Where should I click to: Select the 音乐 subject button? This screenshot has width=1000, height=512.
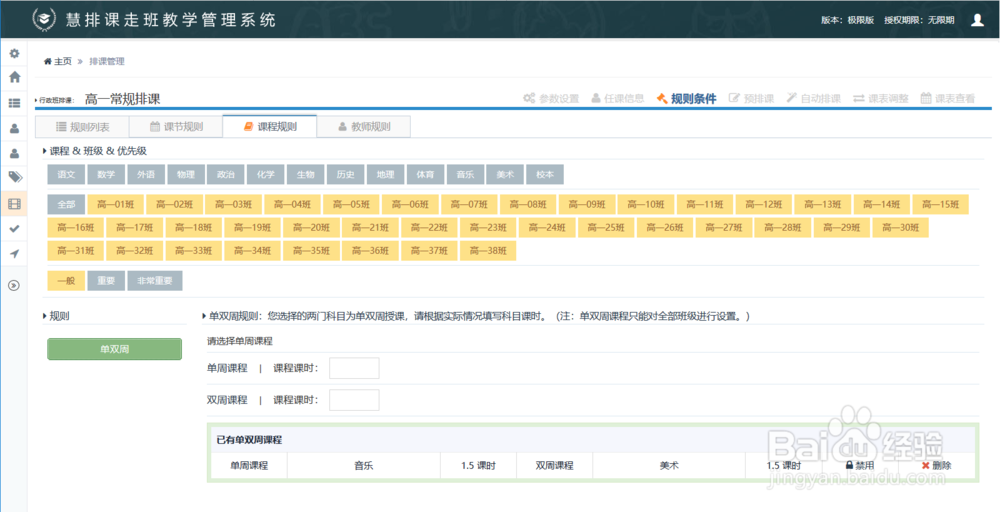tap(465, 174)
